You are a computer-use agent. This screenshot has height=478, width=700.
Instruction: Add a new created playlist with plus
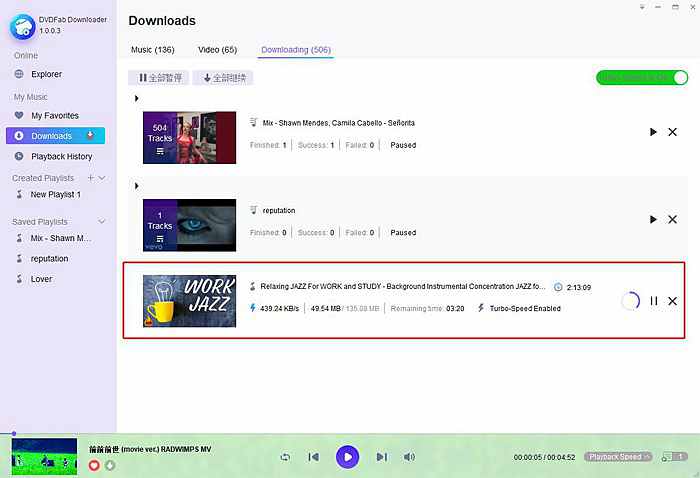pos(91,178)
